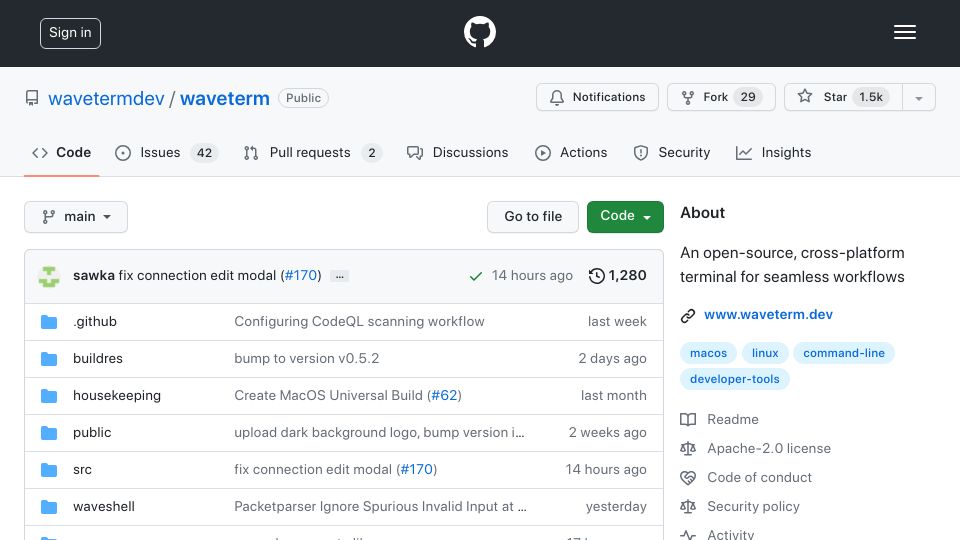Viewport: 960px width, 540px height.
Task: Open the #170 link in src row
Action: (x=416, y=470)
